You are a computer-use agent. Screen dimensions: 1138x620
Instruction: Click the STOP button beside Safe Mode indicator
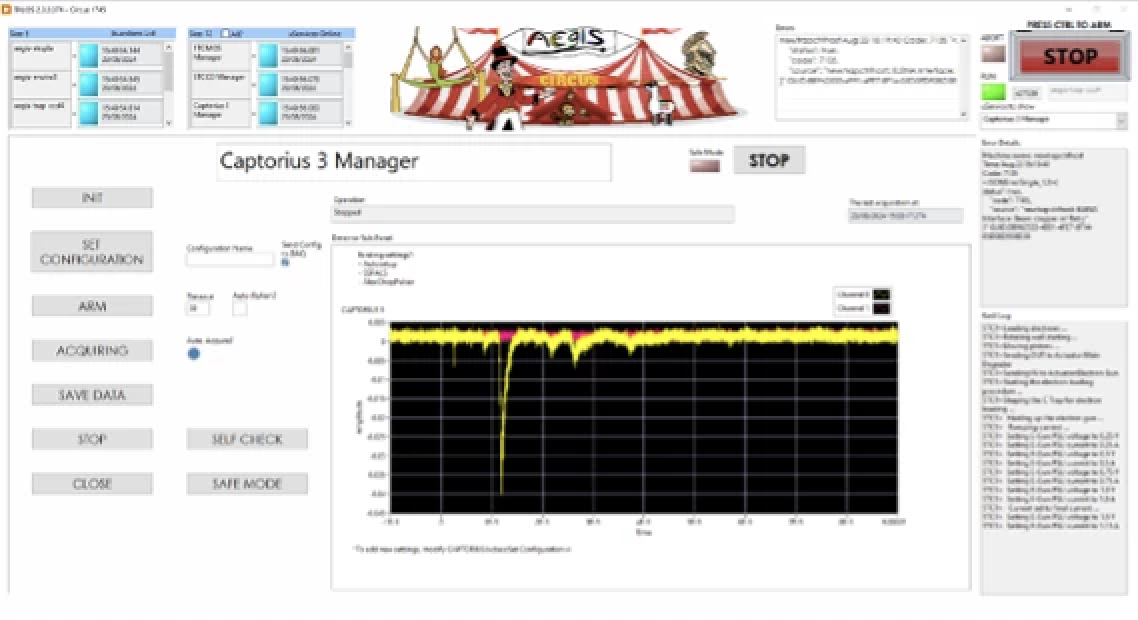click(x=769, y=160)
